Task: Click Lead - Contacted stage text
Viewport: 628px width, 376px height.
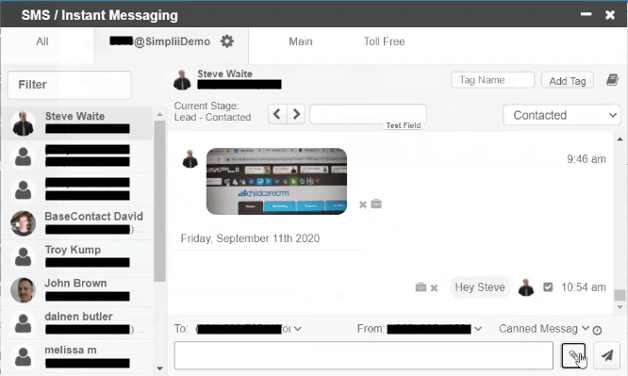Action: coord(212,117)
